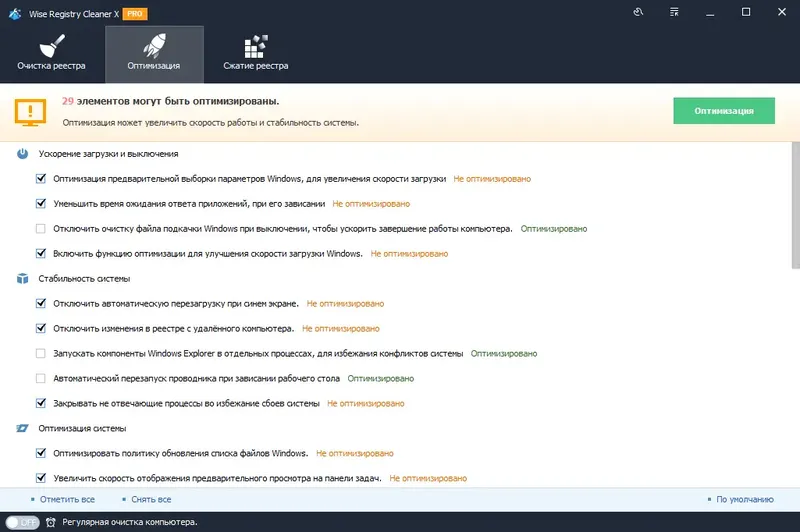The height and width of the screenshot is (532, 800).
Task: Click Оптимизировано status of файла подкачки row
Action: [x=554, y=229]
